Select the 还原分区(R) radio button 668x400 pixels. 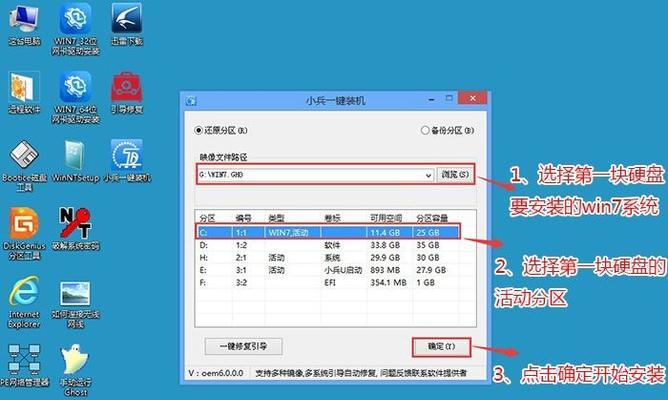[198, 130]
